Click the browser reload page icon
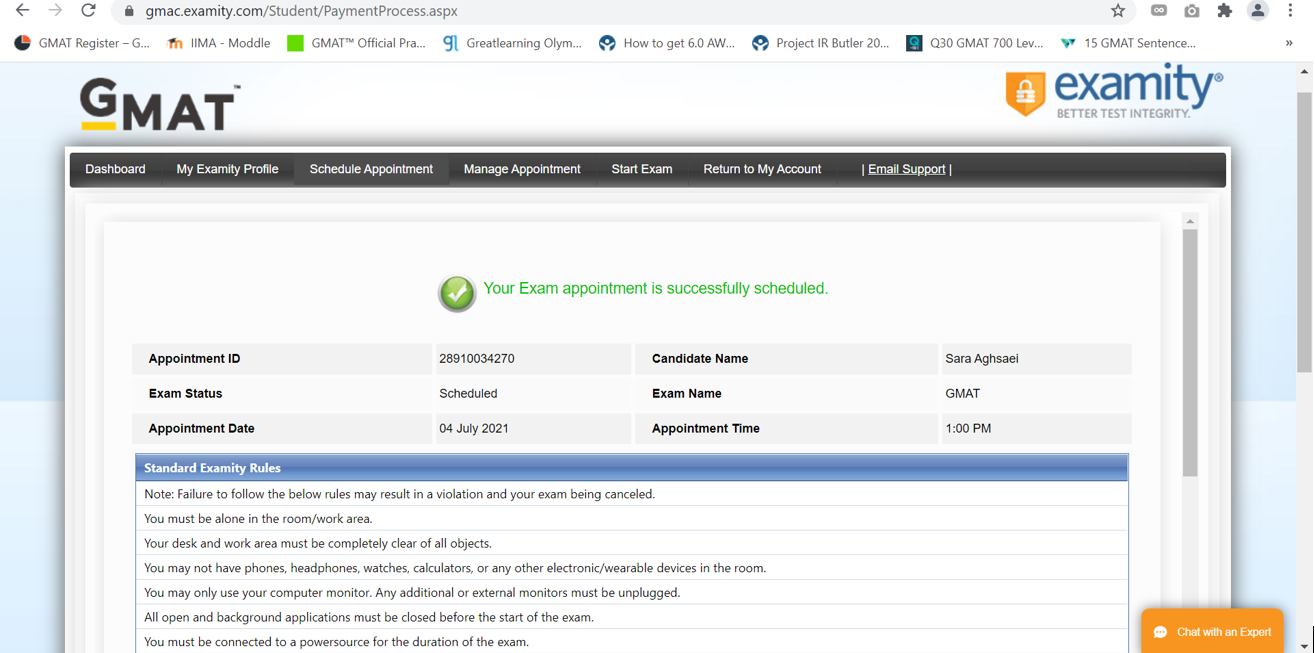 [88, 11]
